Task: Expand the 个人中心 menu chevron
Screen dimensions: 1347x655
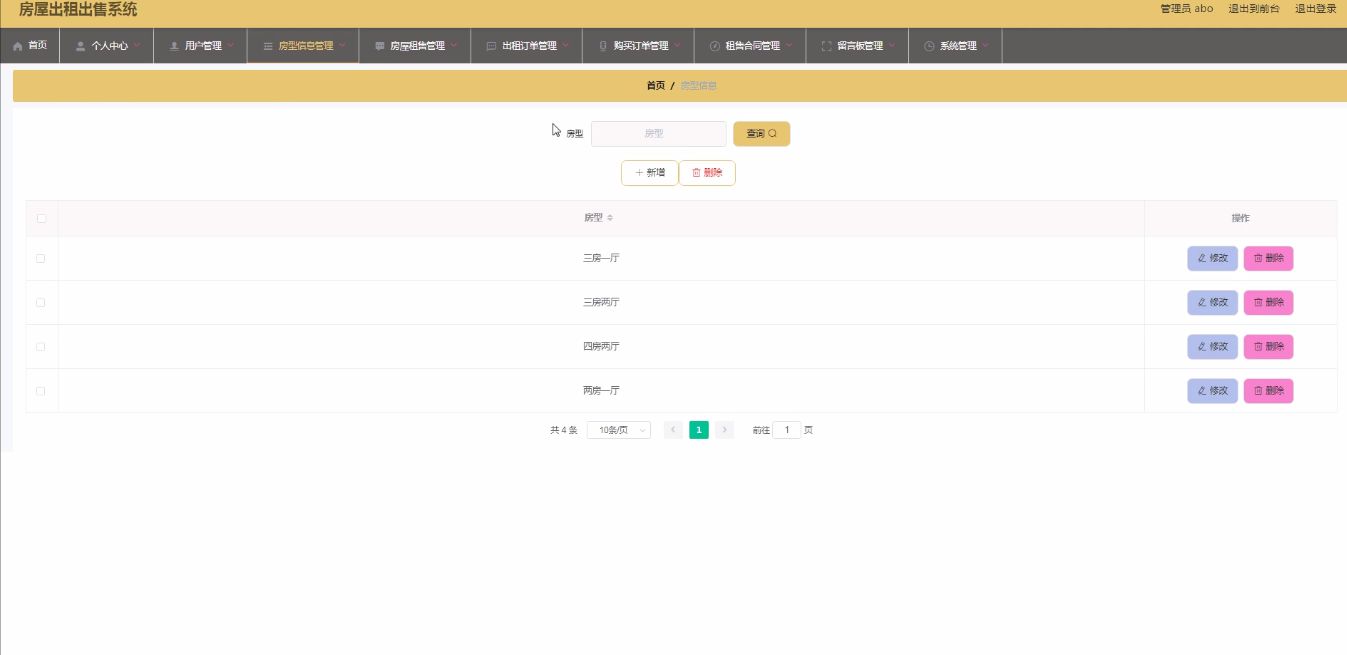Action: tap(137, 45)
